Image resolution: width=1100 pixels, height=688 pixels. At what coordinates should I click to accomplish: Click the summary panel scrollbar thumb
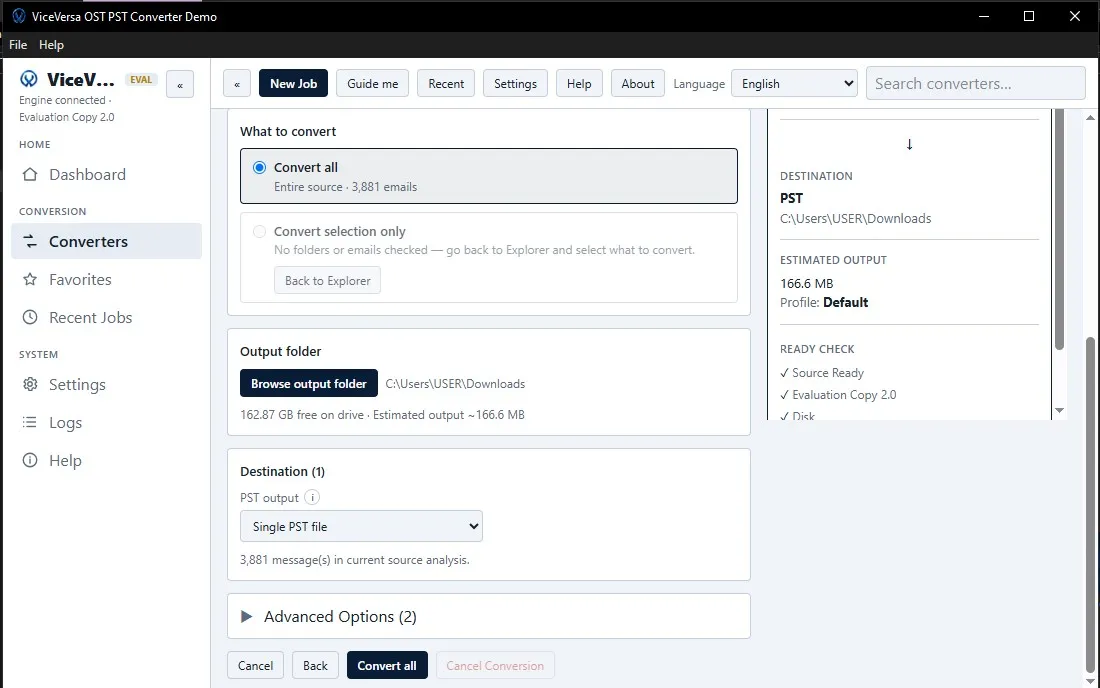point(1059,229)
